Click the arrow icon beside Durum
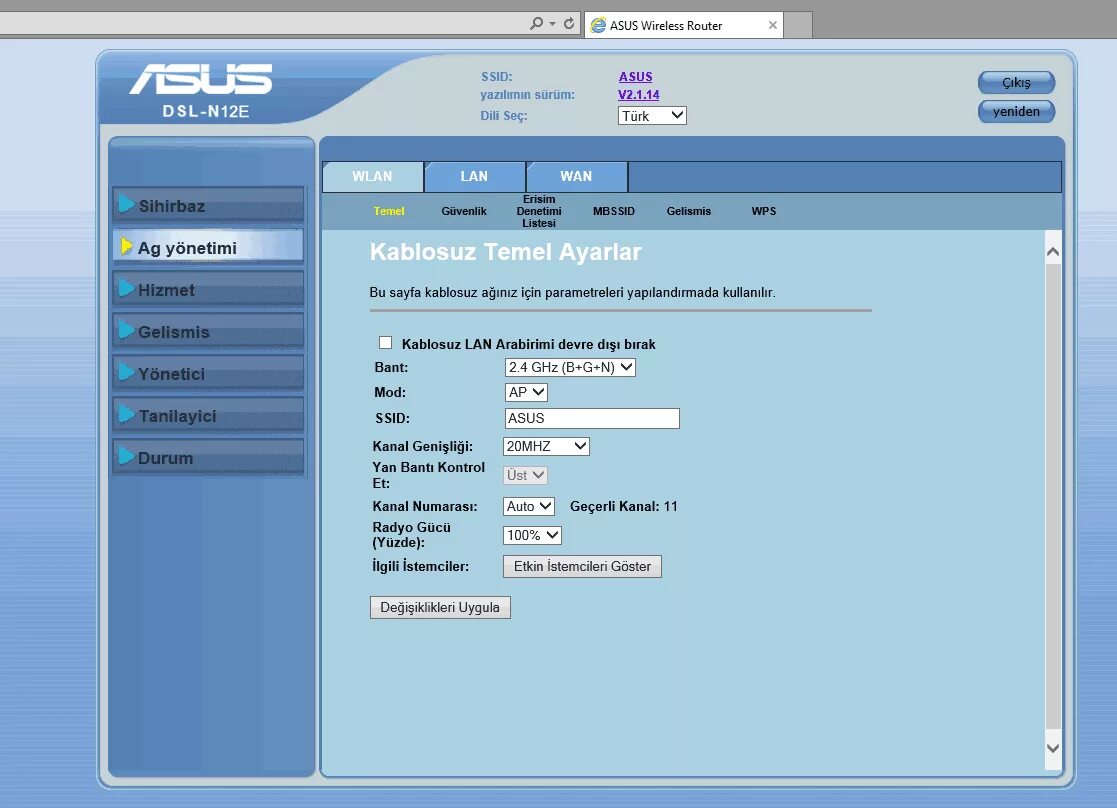Screen dimensions: 1117x808 (126, 457)
